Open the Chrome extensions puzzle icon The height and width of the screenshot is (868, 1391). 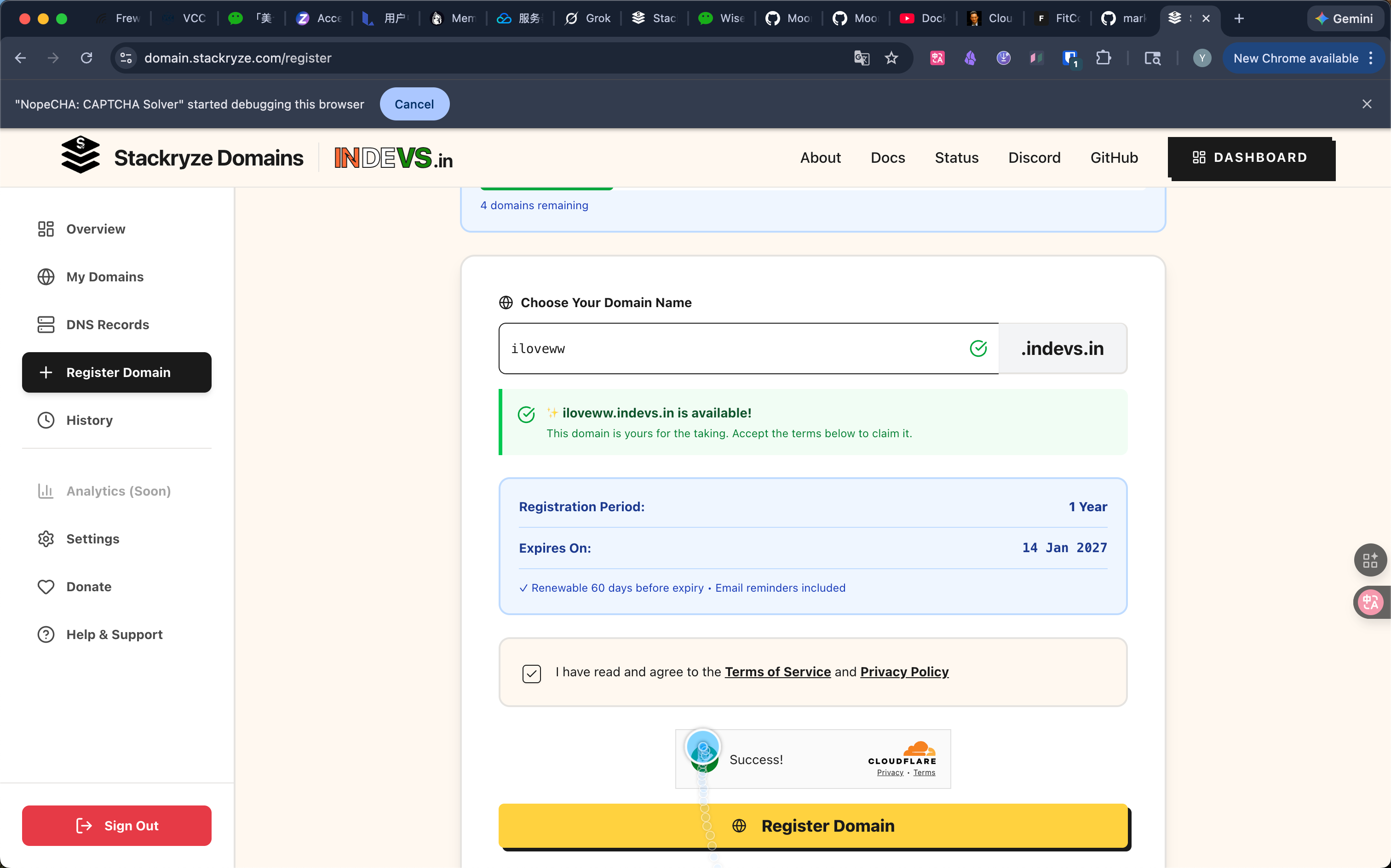tap(1103, 58)
